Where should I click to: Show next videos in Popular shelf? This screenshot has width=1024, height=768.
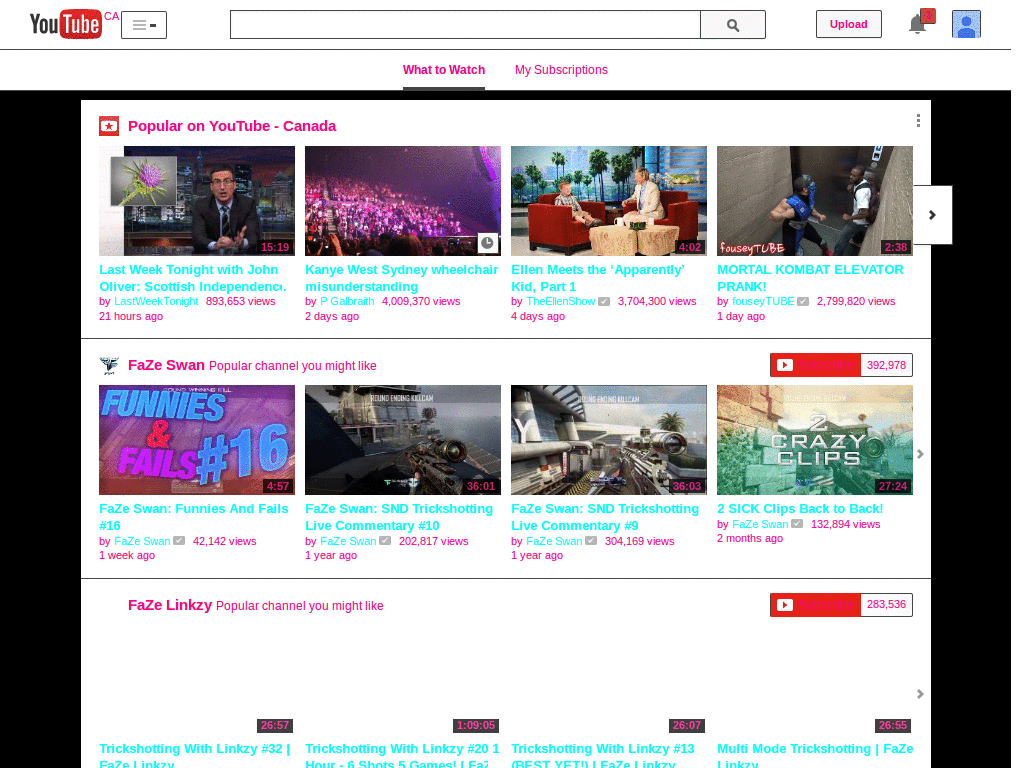tap(932, 215)
